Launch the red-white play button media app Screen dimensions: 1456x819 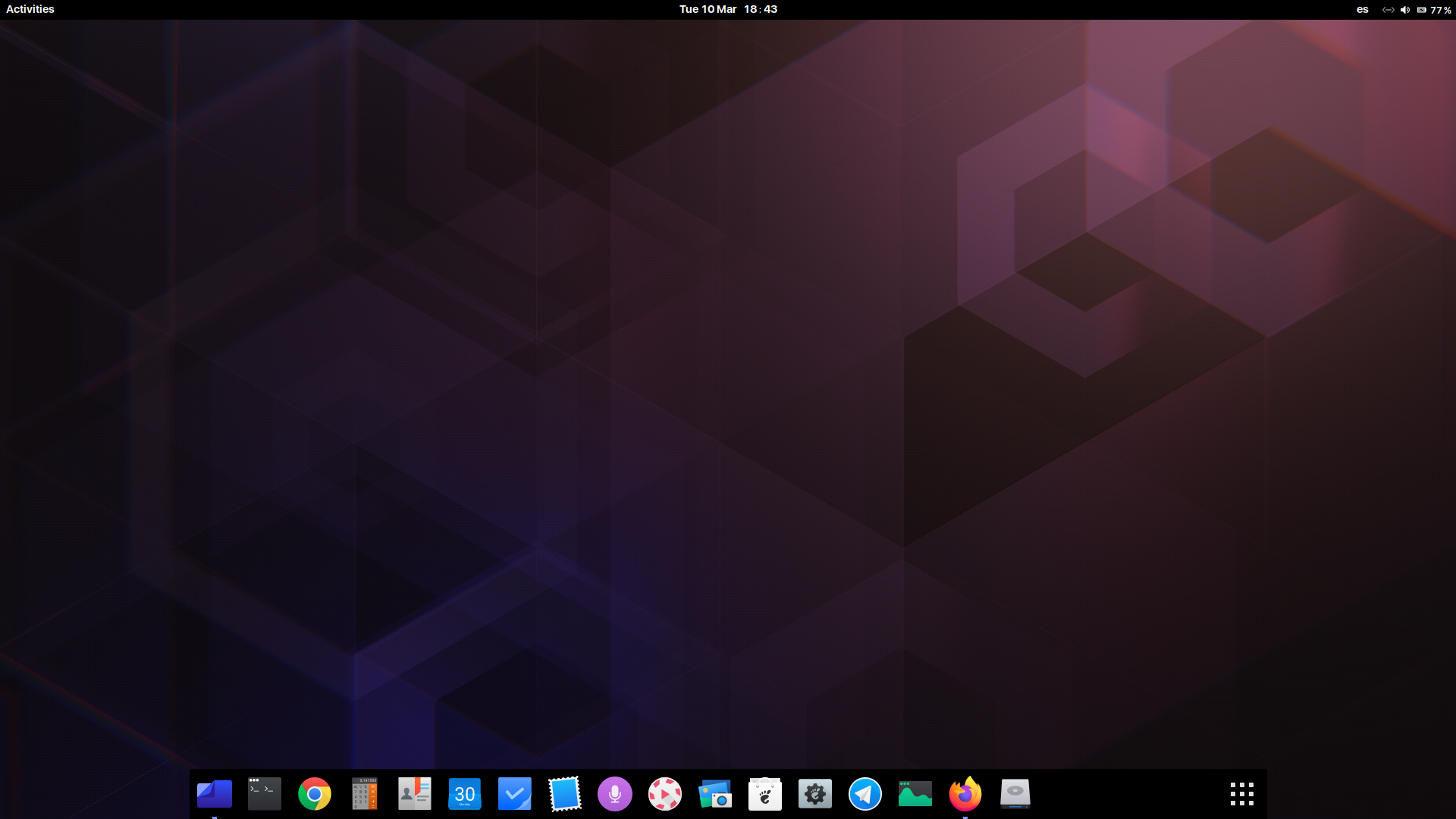click(x=665, y=794)
